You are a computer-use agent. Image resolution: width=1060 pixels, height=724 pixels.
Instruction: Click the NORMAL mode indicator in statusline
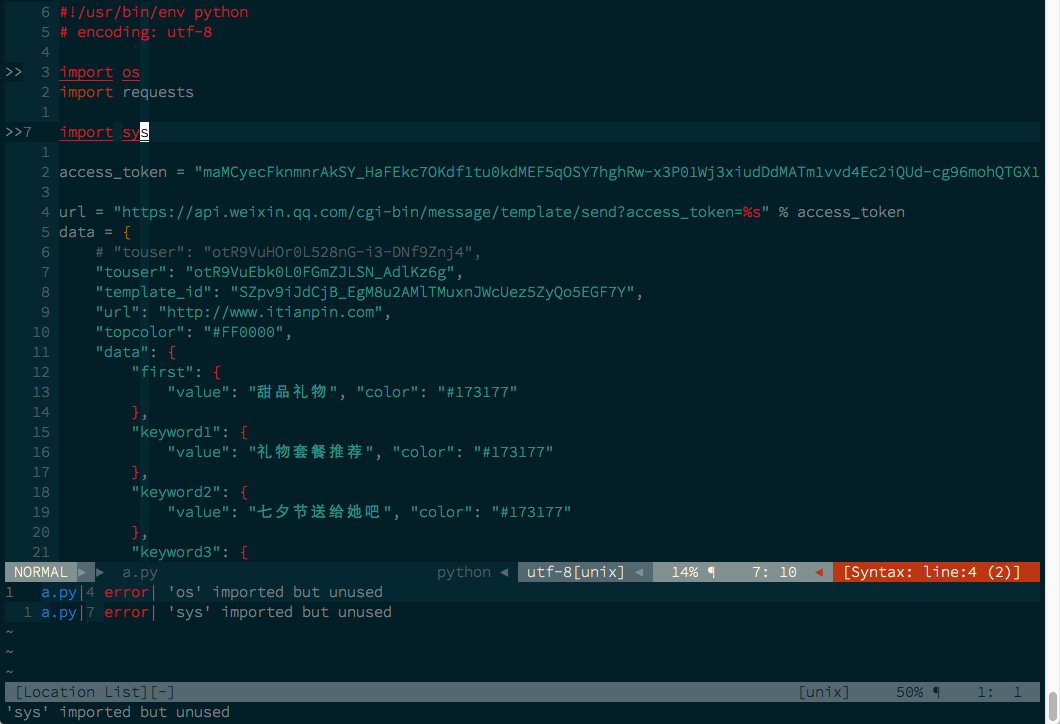[41, 572]
